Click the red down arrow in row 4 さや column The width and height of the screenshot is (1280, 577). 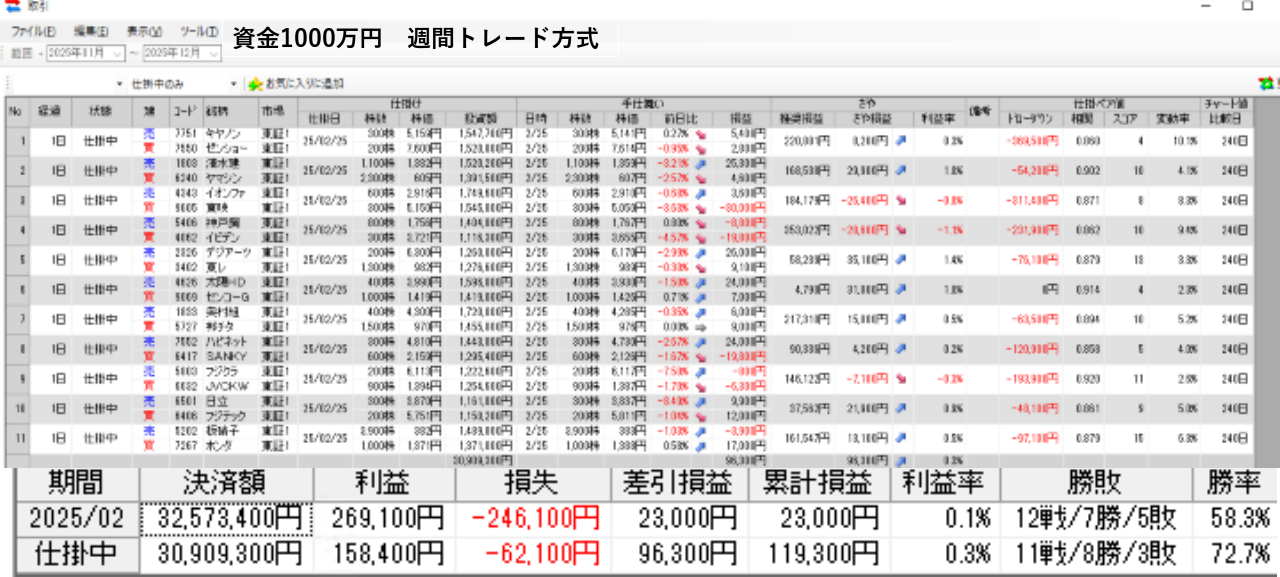click(900, 230)
